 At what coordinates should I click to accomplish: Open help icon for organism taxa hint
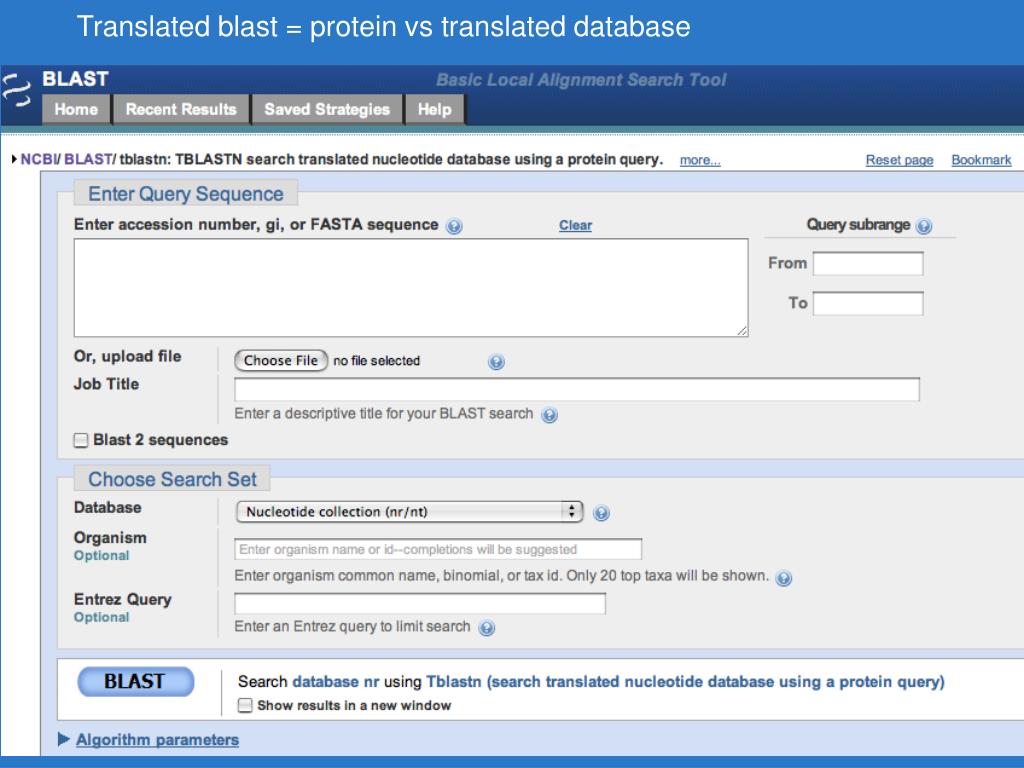click(x=784, y=578)
